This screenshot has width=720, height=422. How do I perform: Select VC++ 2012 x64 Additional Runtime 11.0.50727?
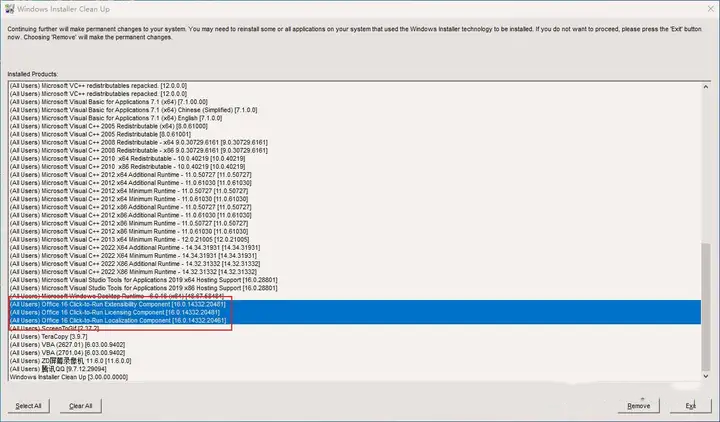point(131,175)
